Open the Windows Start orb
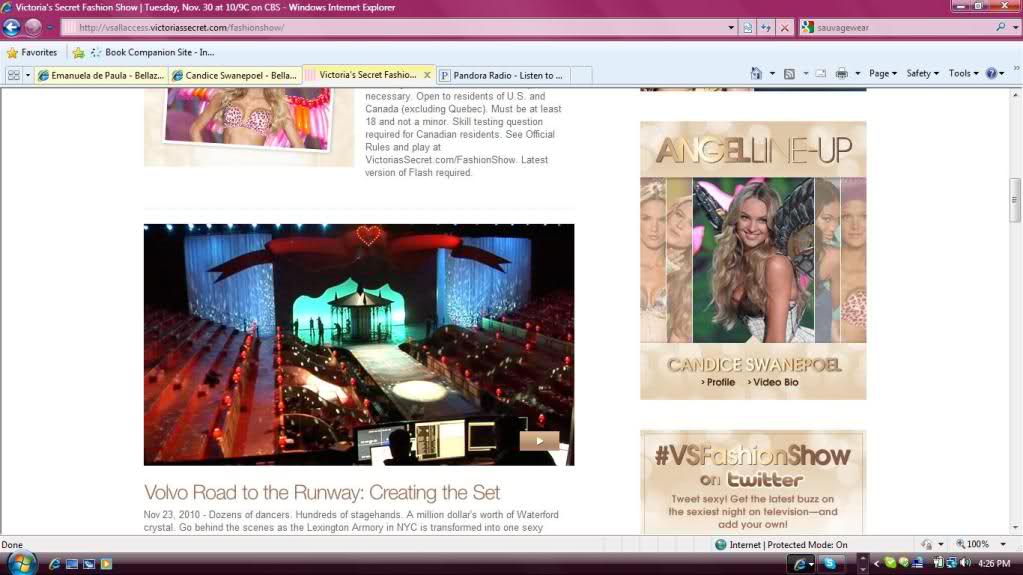Image resolution: width=1023 pixels, height=575 pixels. point(21,563)
